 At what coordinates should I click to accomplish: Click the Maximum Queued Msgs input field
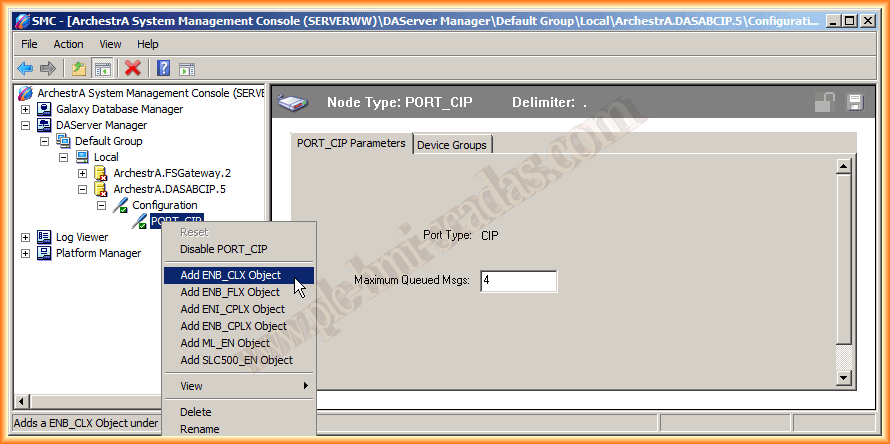(x=518, y=281)
